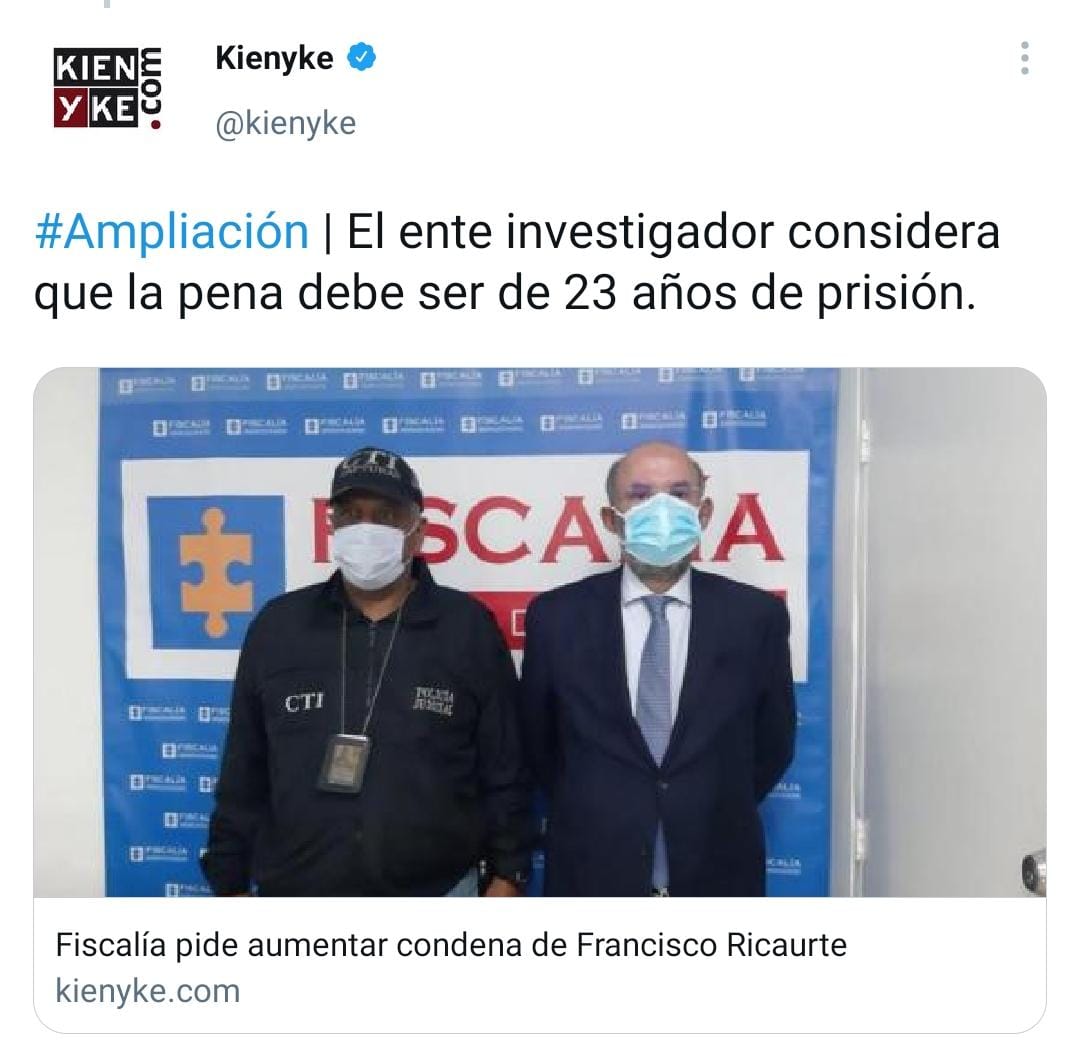Click the blue verified badge next to Kienyke
Screen dimensions: 1080x1045
(362, 57)
